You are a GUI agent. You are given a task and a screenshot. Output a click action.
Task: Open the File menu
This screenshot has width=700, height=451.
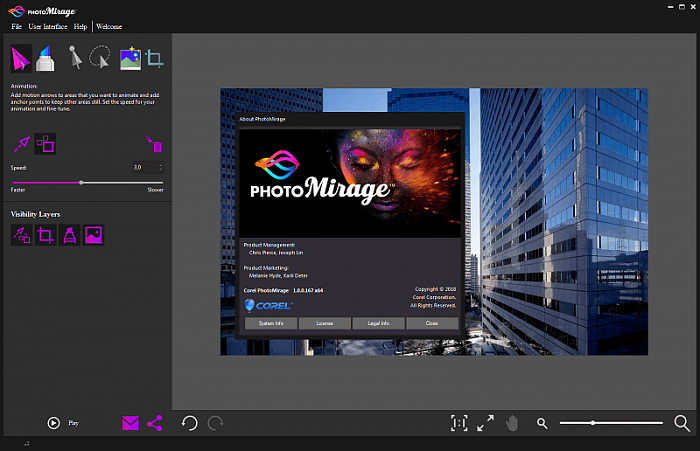click(17, 27)
